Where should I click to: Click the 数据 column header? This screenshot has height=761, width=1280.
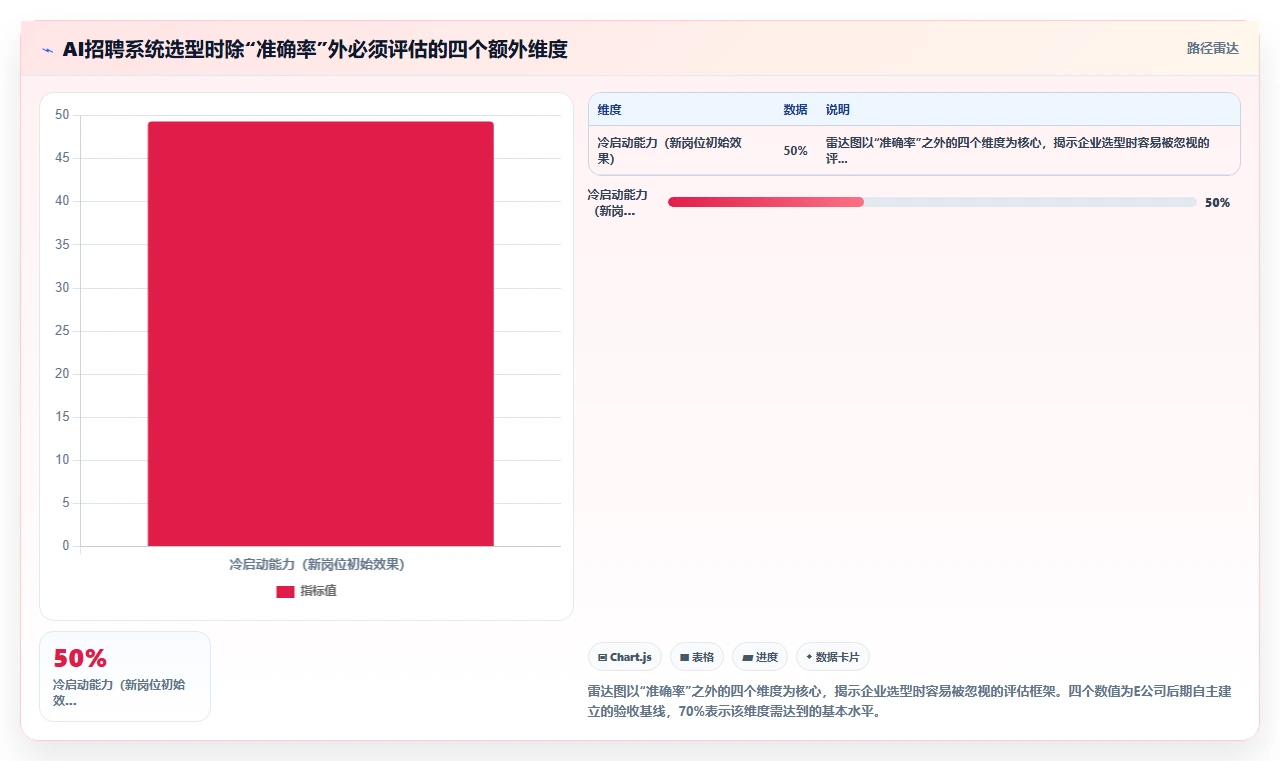click(x=795, y=110)
